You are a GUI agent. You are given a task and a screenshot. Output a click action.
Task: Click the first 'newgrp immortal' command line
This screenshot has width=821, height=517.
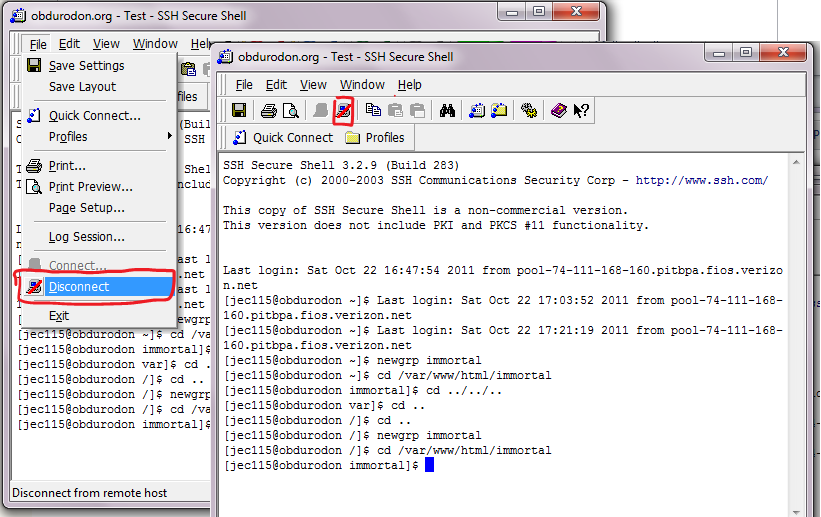point(352,360)
